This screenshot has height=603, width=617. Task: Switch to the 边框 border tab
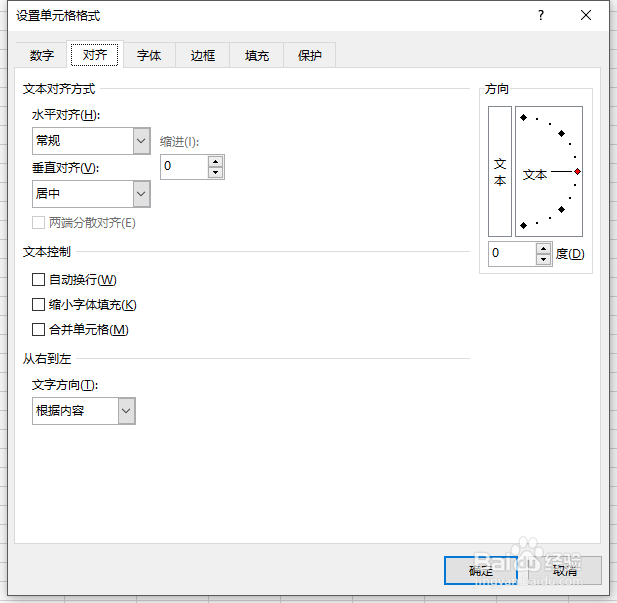click(203, 56)
